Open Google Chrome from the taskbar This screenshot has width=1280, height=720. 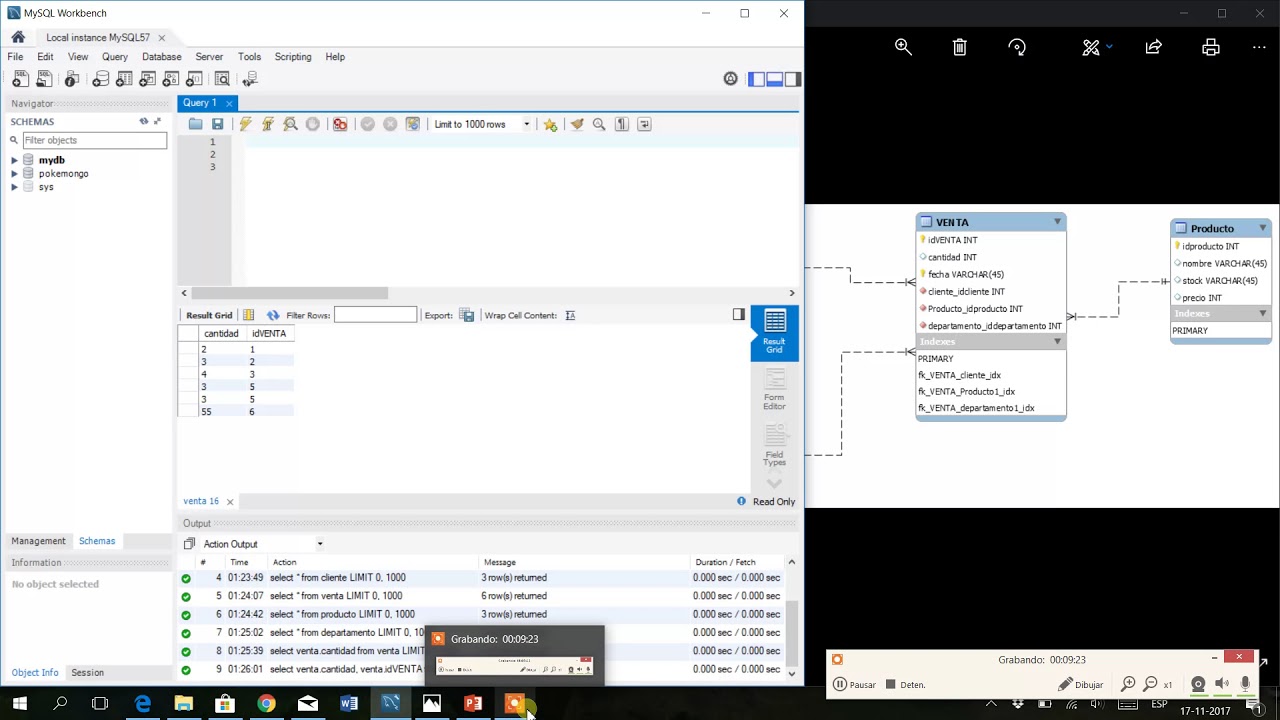tap(266, 704)
